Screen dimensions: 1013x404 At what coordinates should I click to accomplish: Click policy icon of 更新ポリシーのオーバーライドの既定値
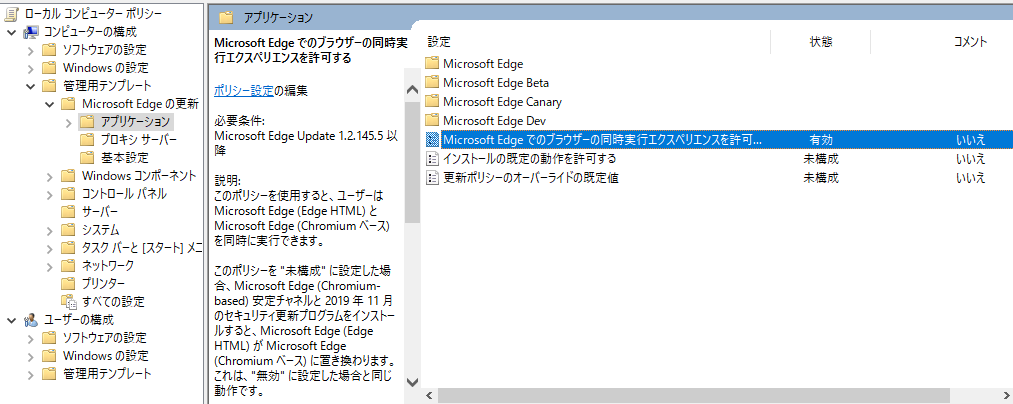(433, 178)
